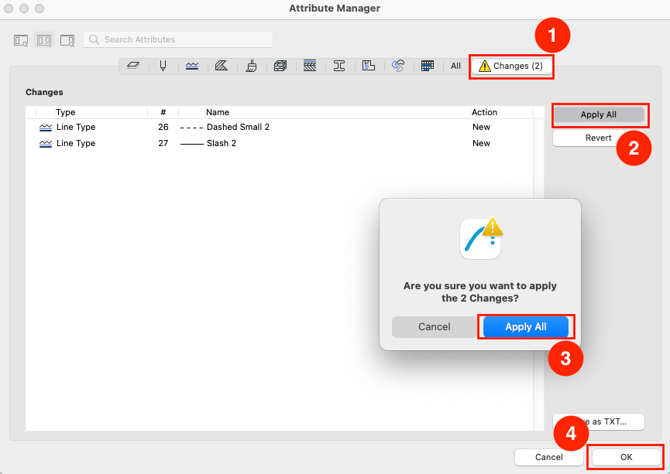Open the Changes (2) tab
The height and width of the screenshot is (474, 670).
coord(511,66)
